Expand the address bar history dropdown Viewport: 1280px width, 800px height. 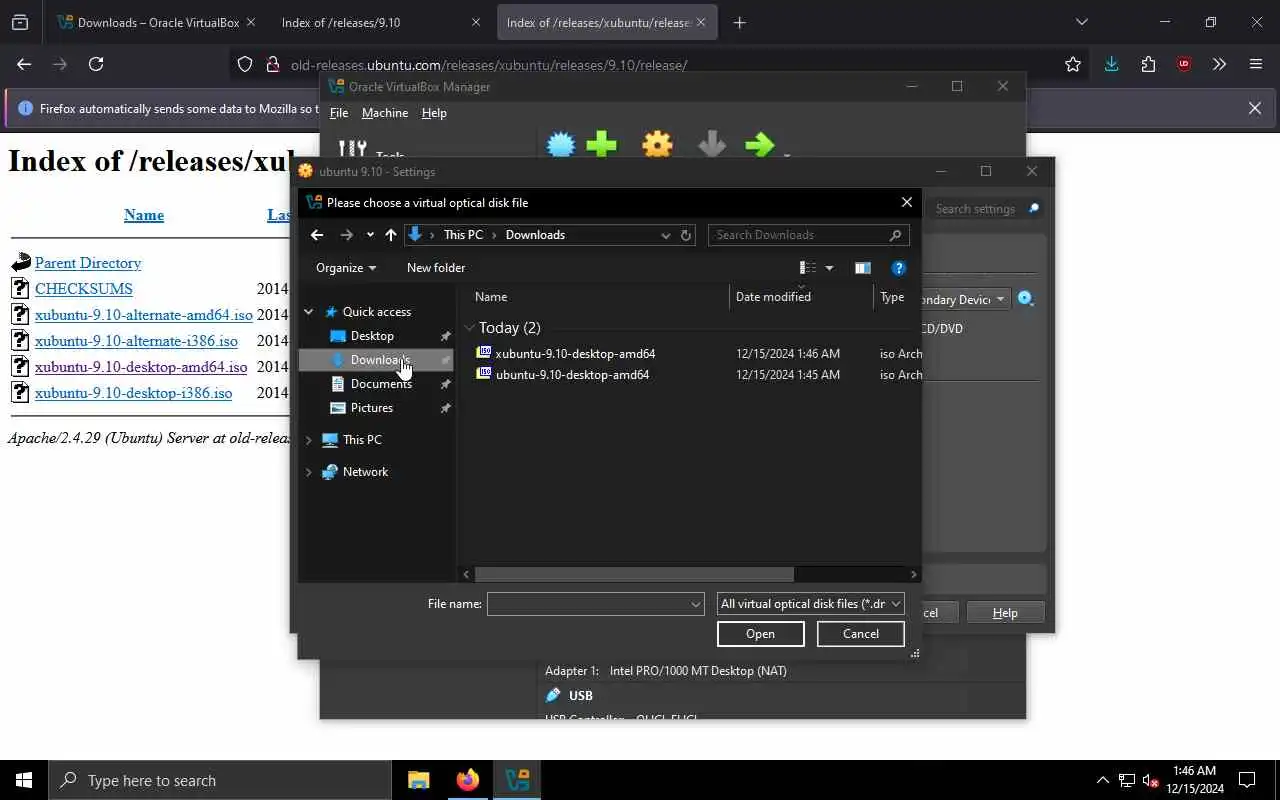[x=665, y=235]
